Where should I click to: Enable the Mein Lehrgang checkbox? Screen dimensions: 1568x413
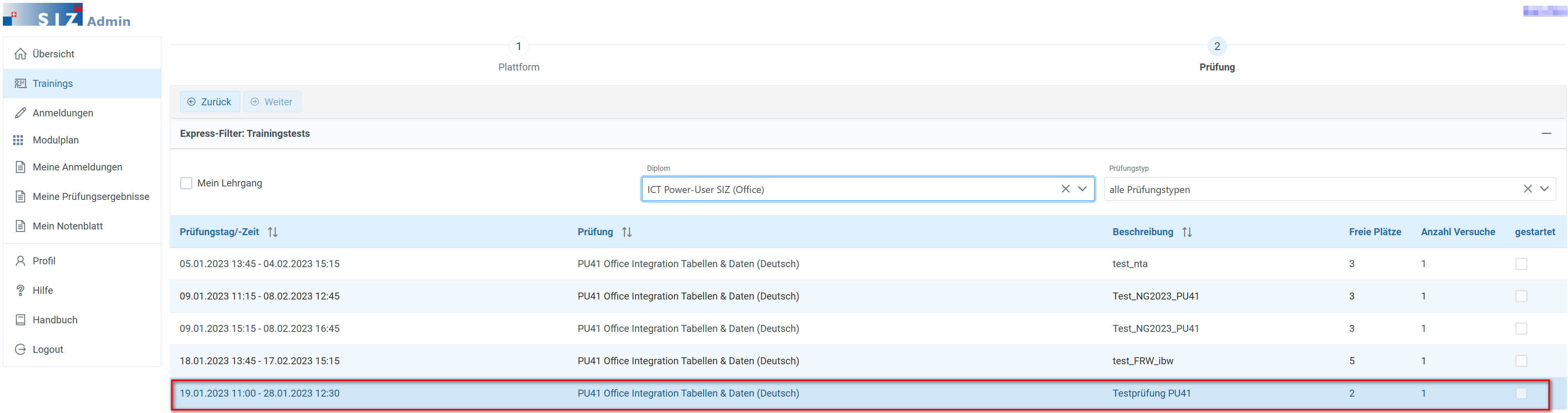(x=186, y=183)
